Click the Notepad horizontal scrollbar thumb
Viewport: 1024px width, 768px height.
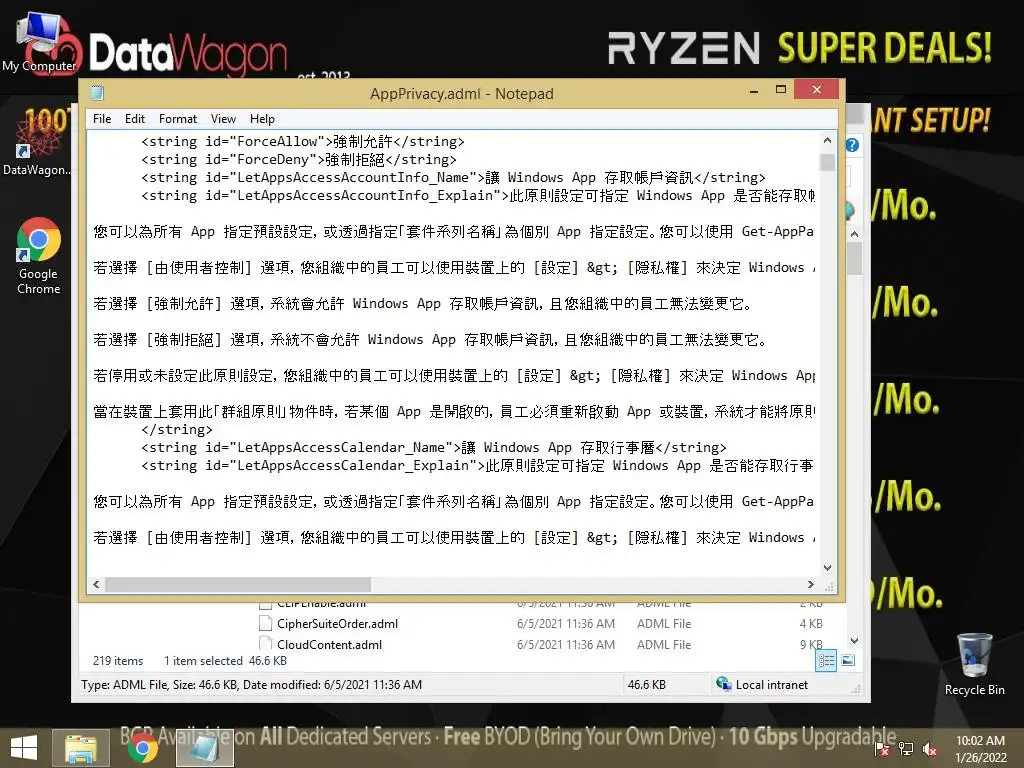point(238,584)
